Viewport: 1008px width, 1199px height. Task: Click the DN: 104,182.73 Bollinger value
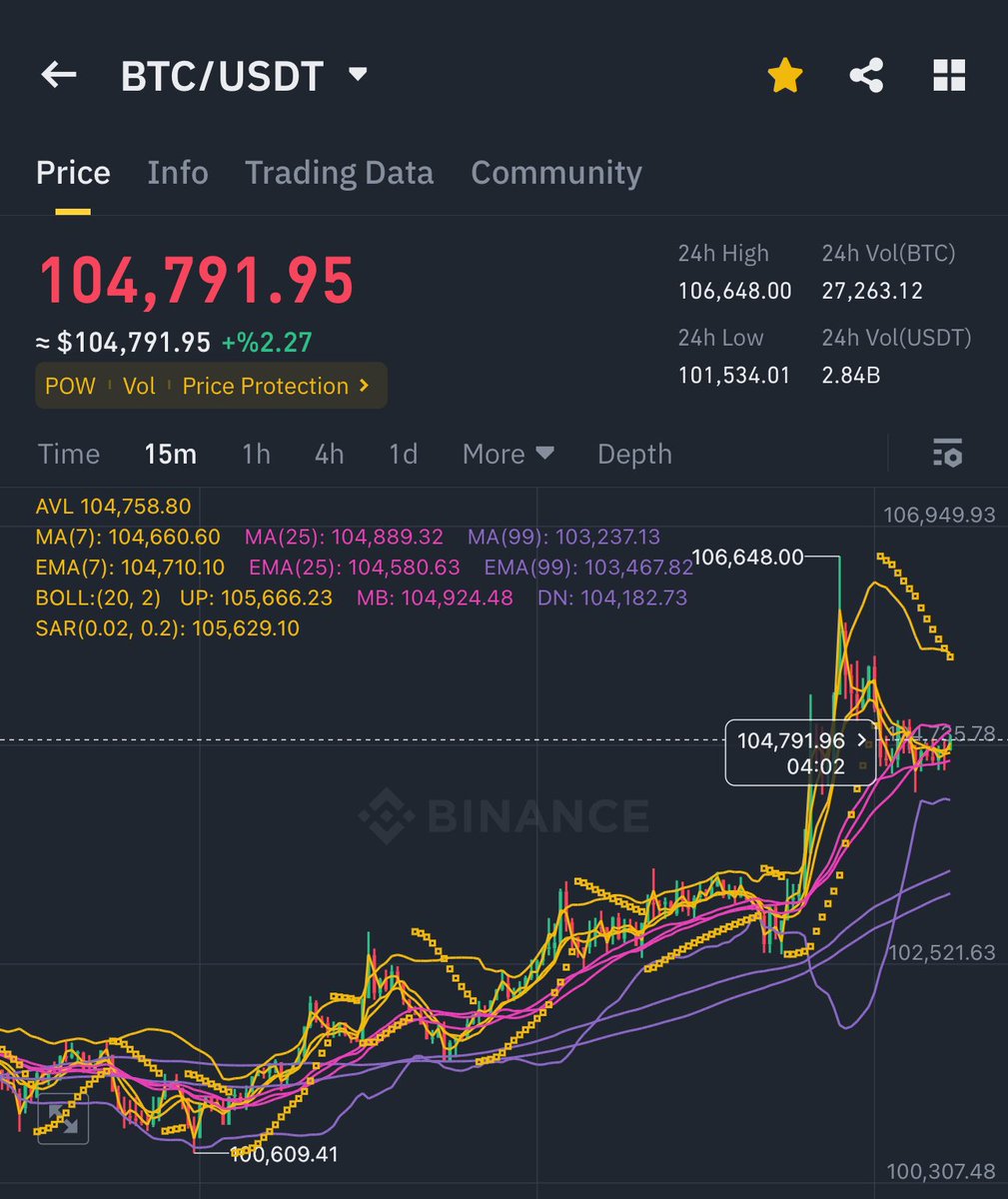pos(612,598)
